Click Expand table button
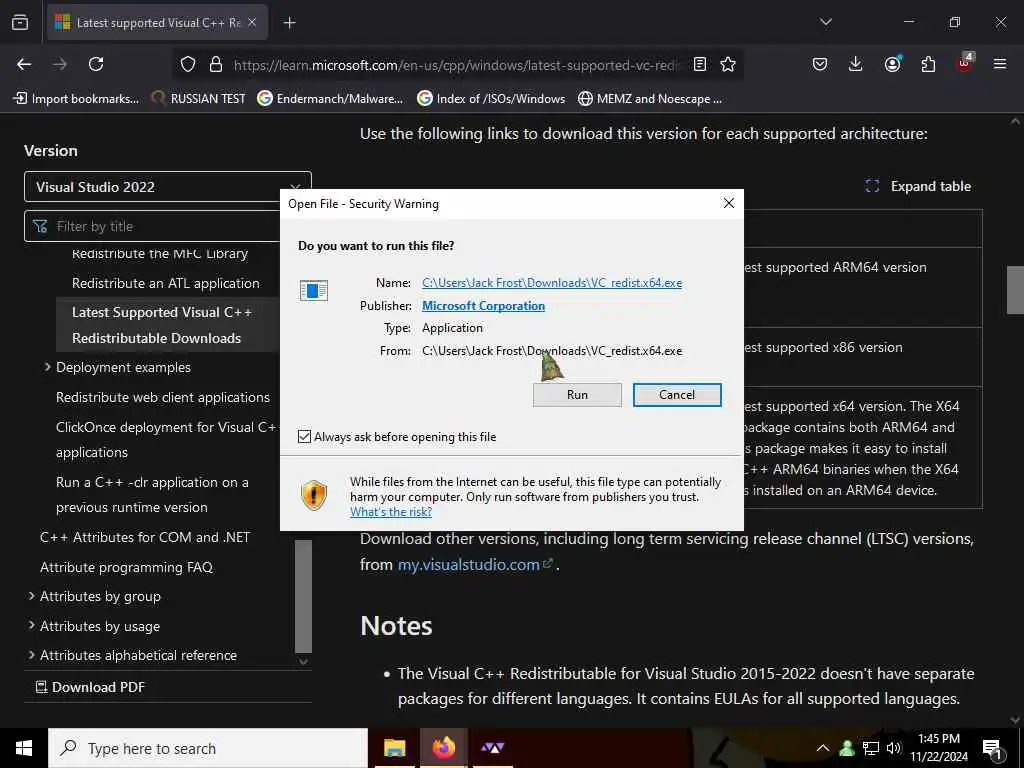This screenshot has height=768, width=1024. (x=918, y=186)
